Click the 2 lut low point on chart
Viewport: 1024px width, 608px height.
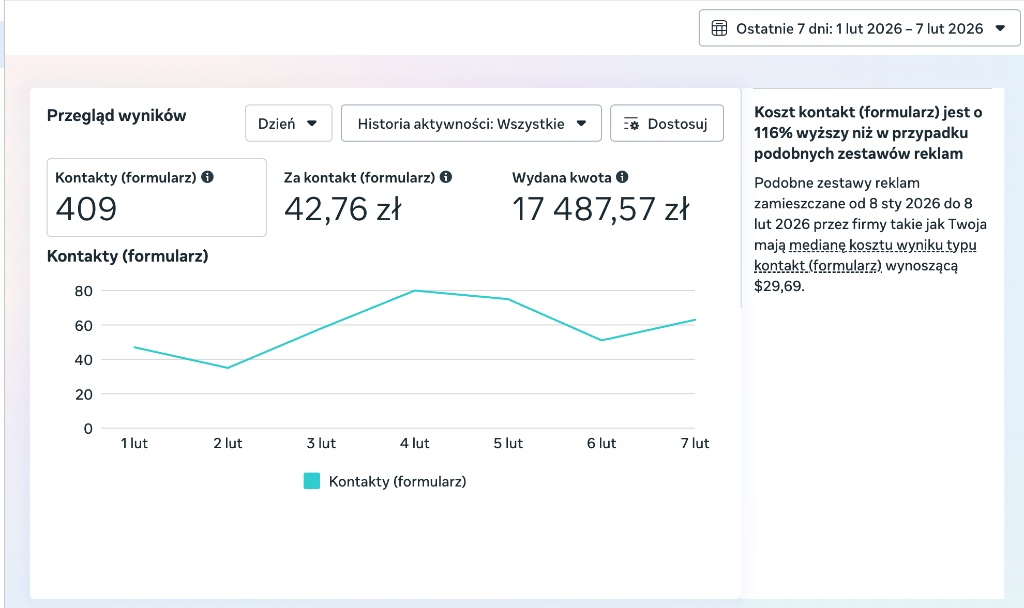coord(228,368)
